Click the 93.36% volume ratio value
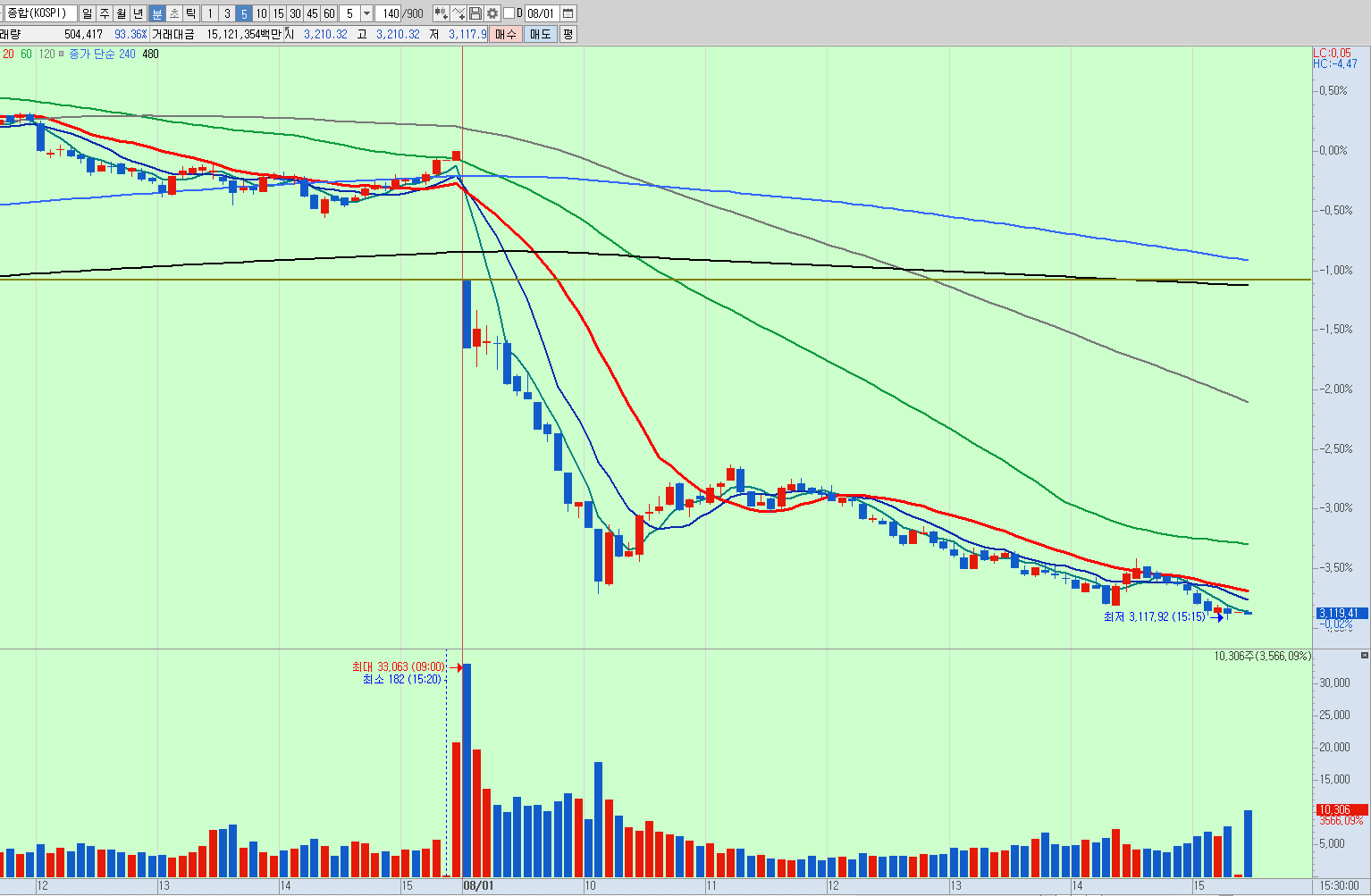Viewport: 1371px width, 896px height. (130, 34)
